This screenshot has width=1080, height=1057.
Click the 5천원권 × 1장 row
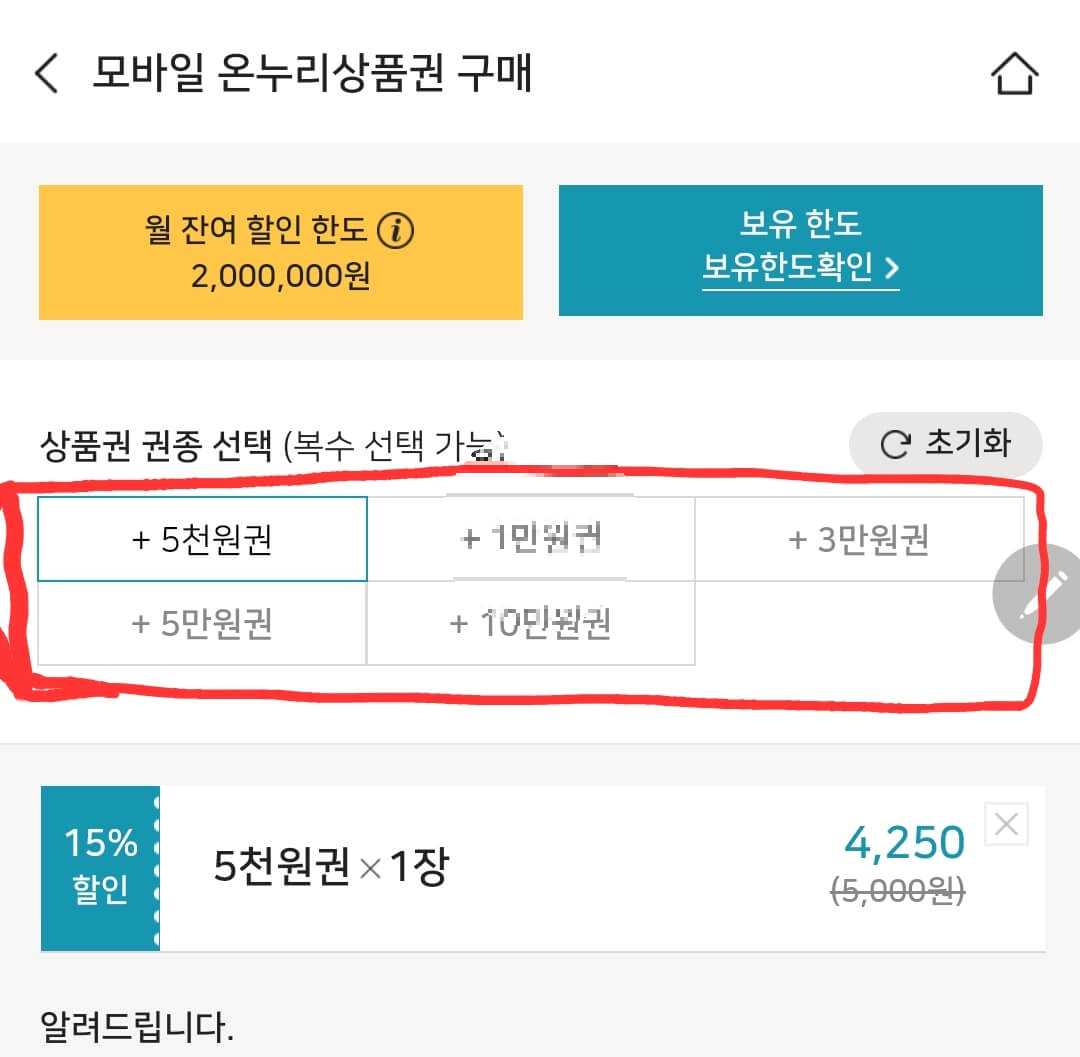tap(330, 867)
